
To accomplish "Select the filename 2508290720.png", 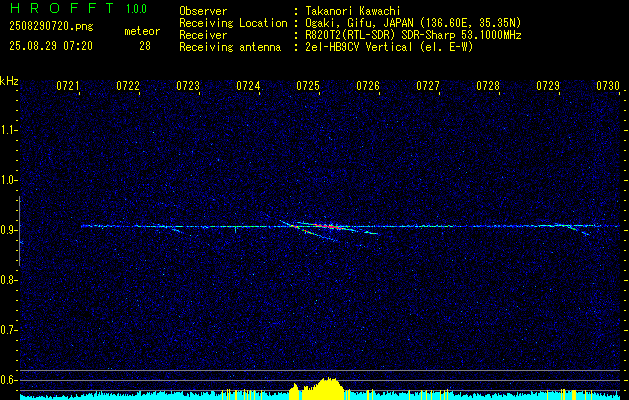I will pos(51,27).
